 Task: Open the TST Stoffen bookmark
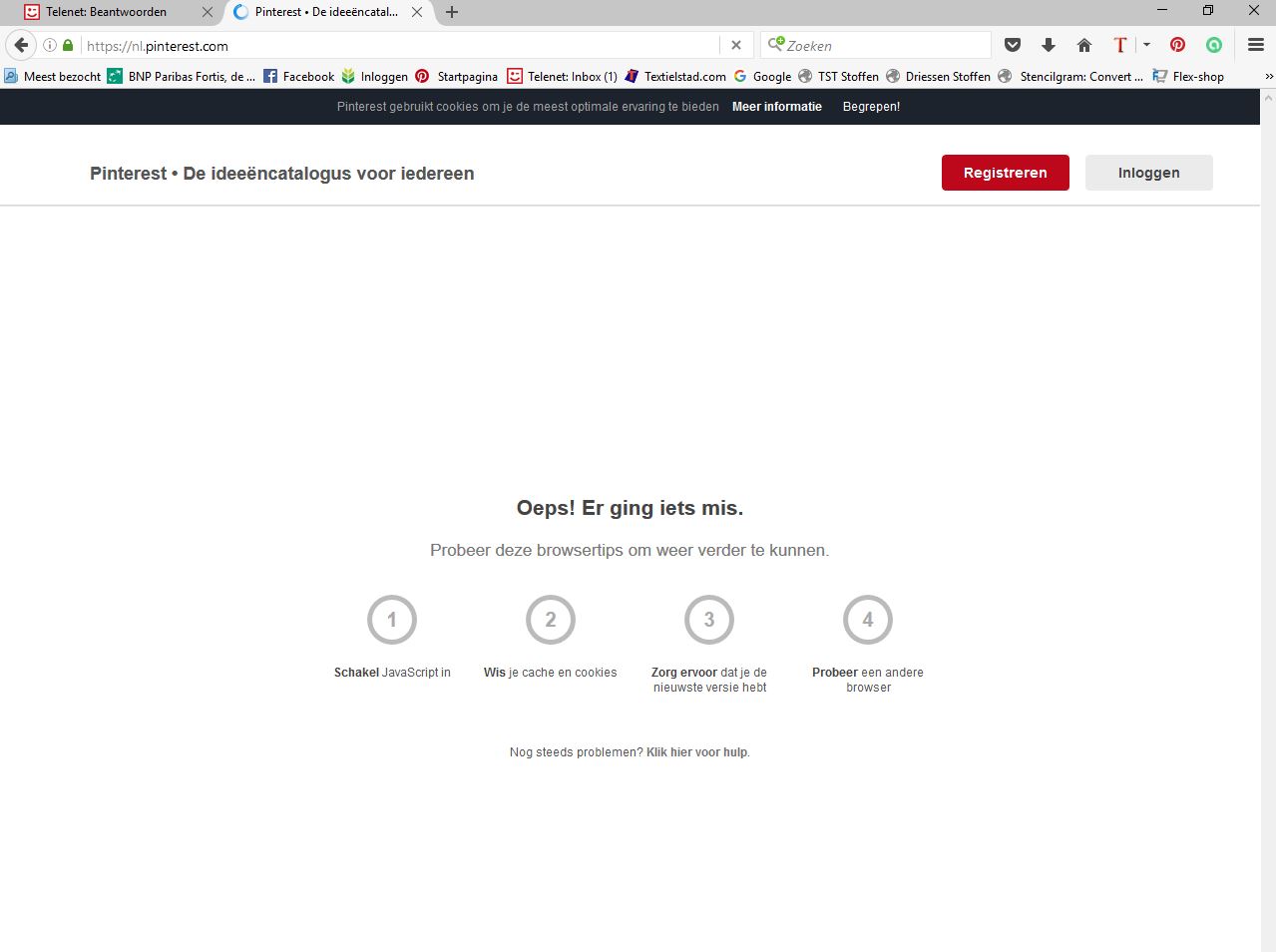pyautogui.click(x=838, y=76)
